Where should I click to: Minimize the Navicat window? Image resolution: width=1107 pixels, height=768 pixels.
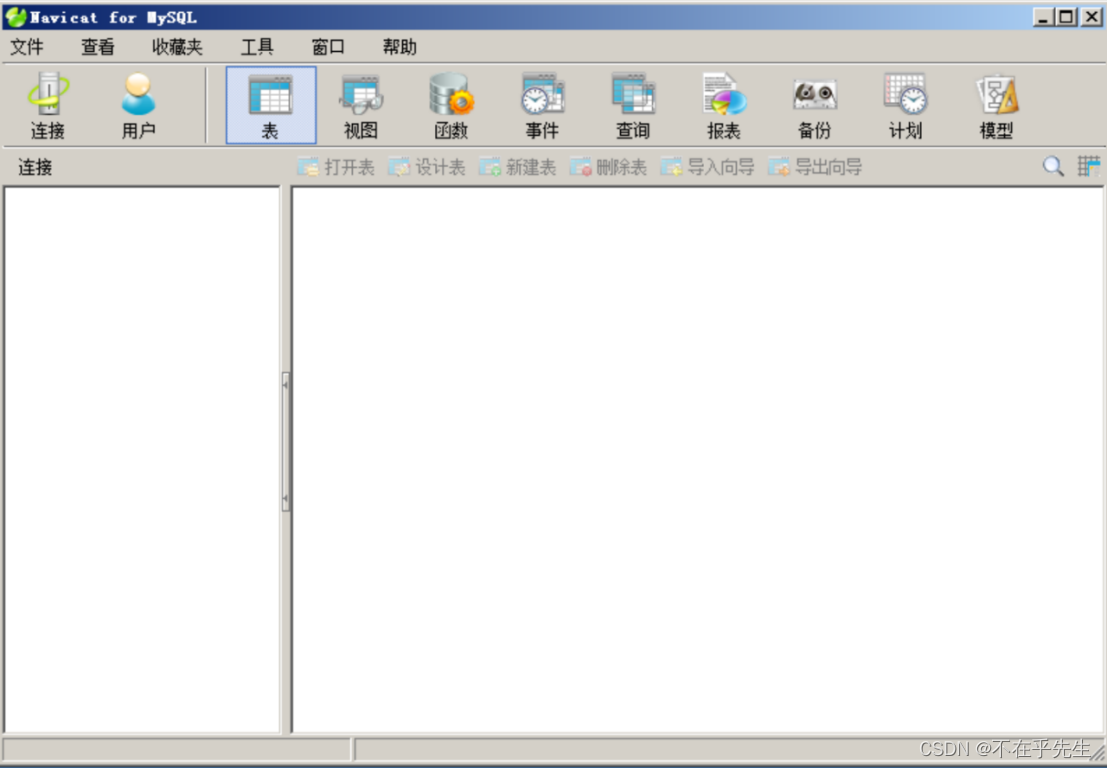1043,17
